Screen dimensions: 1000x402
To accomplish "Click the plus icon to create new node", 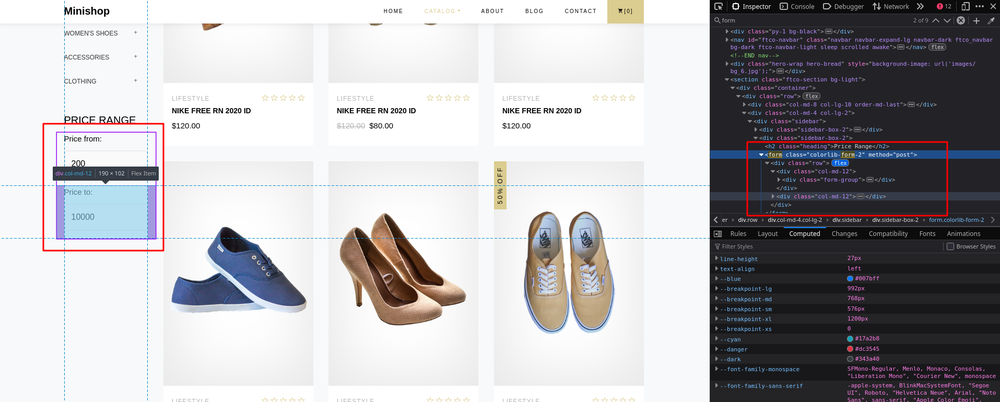I will pyautogui.click(x=976, y=20).
